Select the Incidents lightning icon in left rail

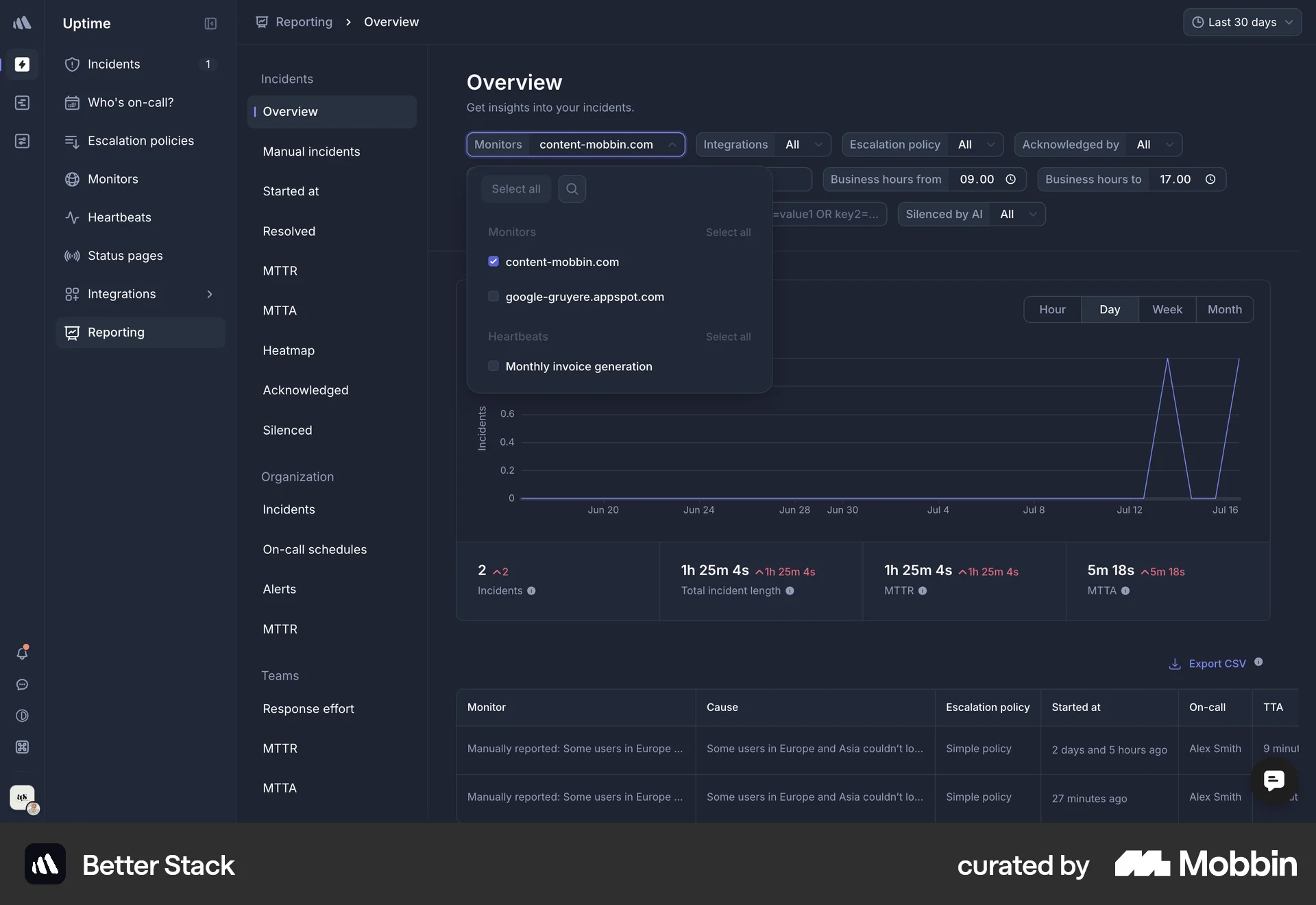tap(23, 65)
